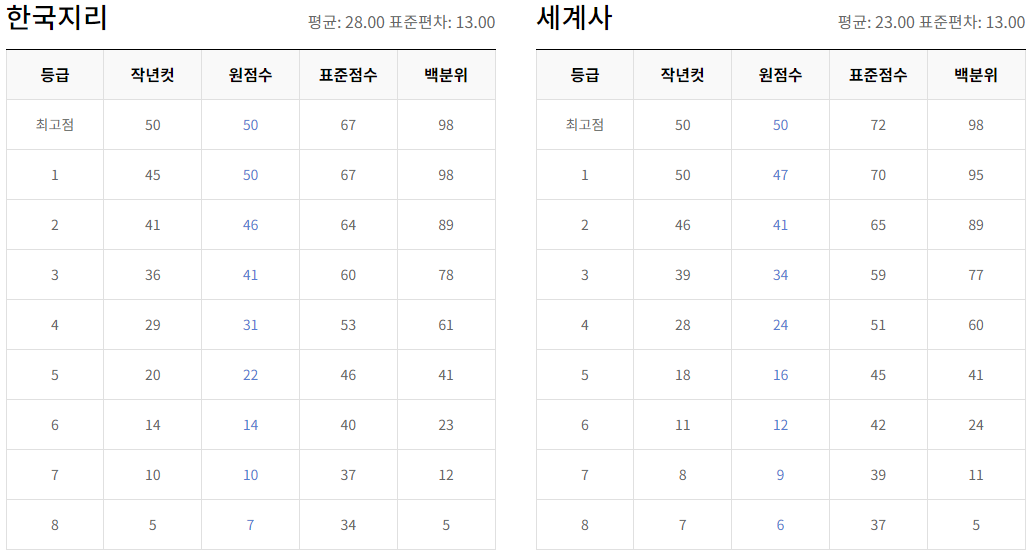Click the 한국지리 table title

point(57,17)
